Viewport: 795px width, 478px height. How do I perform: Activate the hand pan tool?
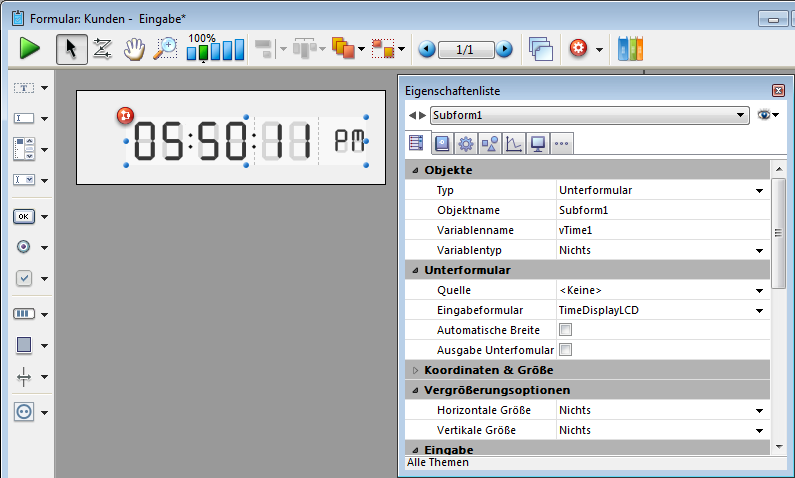pos(133,48)
